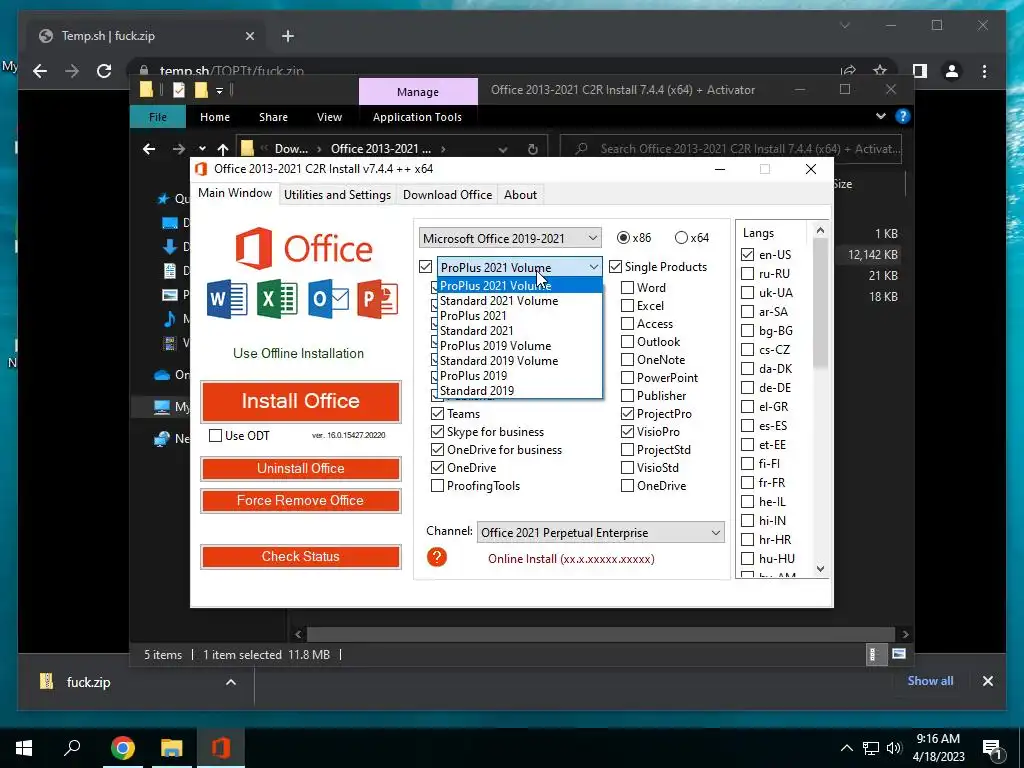1024x768 pixels.
Task: Toggle Chrome side panel icon
Action: [x=920, y=71]
